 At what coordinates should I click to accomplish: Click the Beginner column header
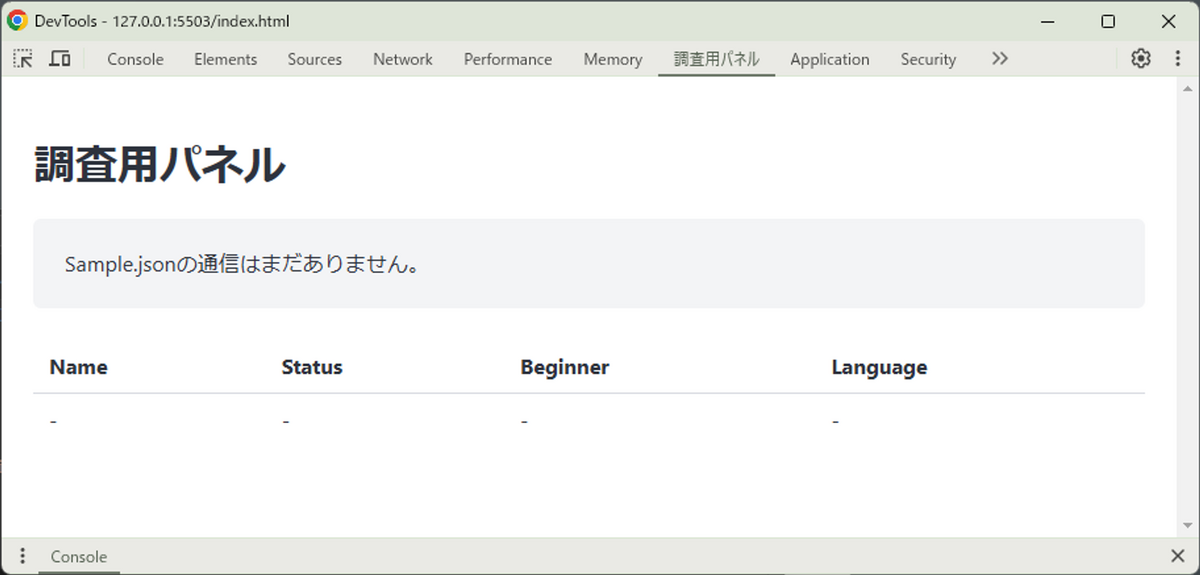click(x=564, y=367)
